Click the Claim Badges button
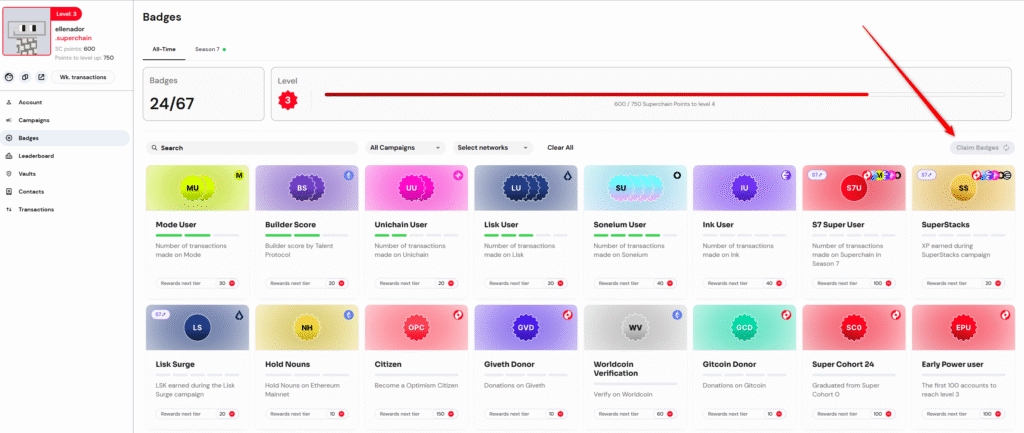Image resolution: width=1024 pixels, height=433 pixels. [982, 148]
